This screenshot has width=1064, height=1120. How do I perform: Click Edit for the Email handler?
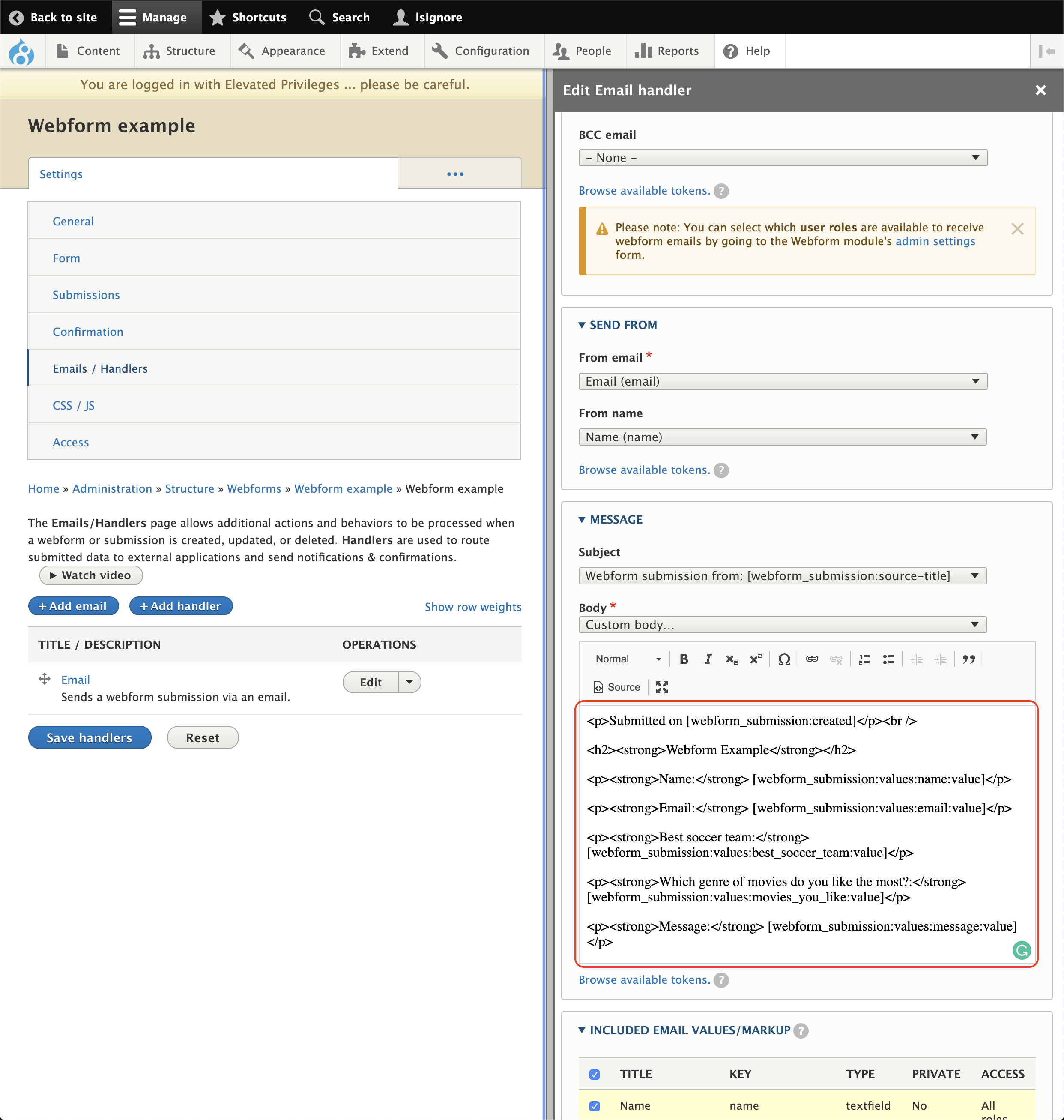pos(371,682)
